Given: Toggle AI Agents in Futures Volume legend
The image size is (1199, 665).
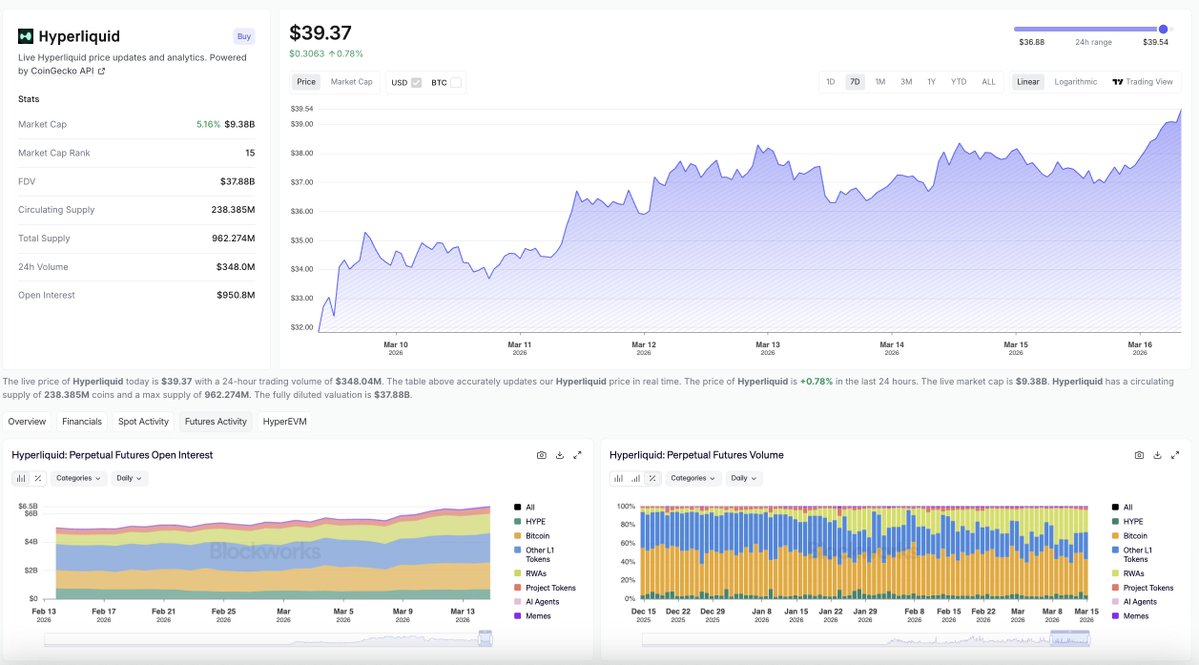Looking at the screenshot, I should pyautogui.click(x=1135, y=602).
